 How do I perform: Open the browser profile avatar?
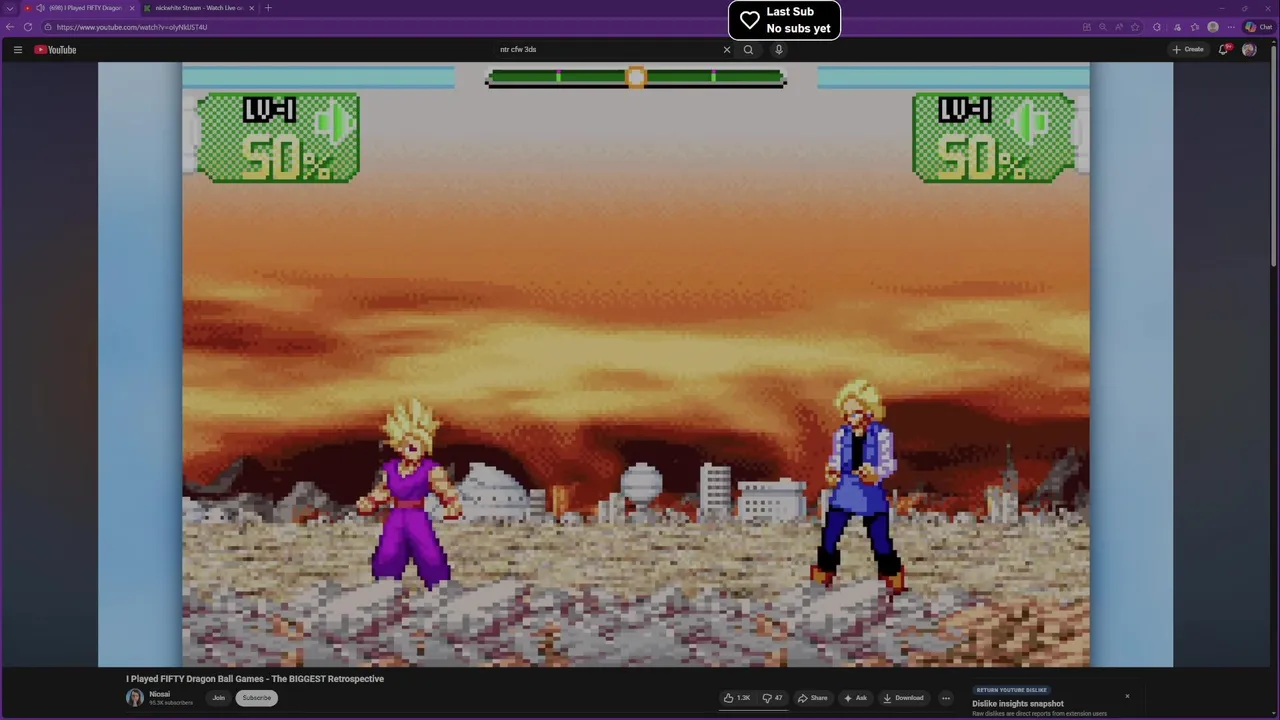(x=1213, y=27)
